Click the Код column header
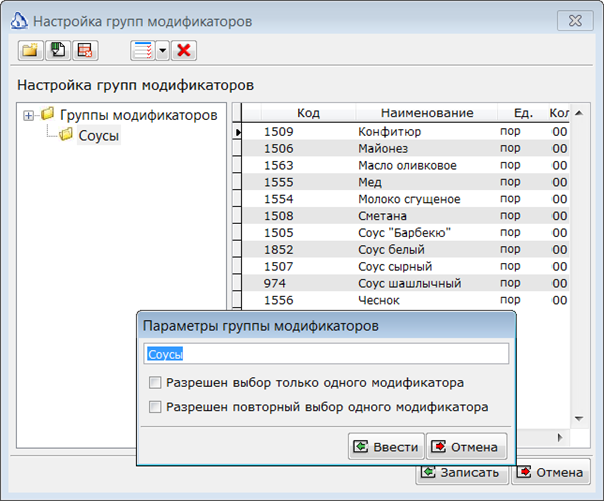Screen dimensions: 604x501 pos(308,113)
